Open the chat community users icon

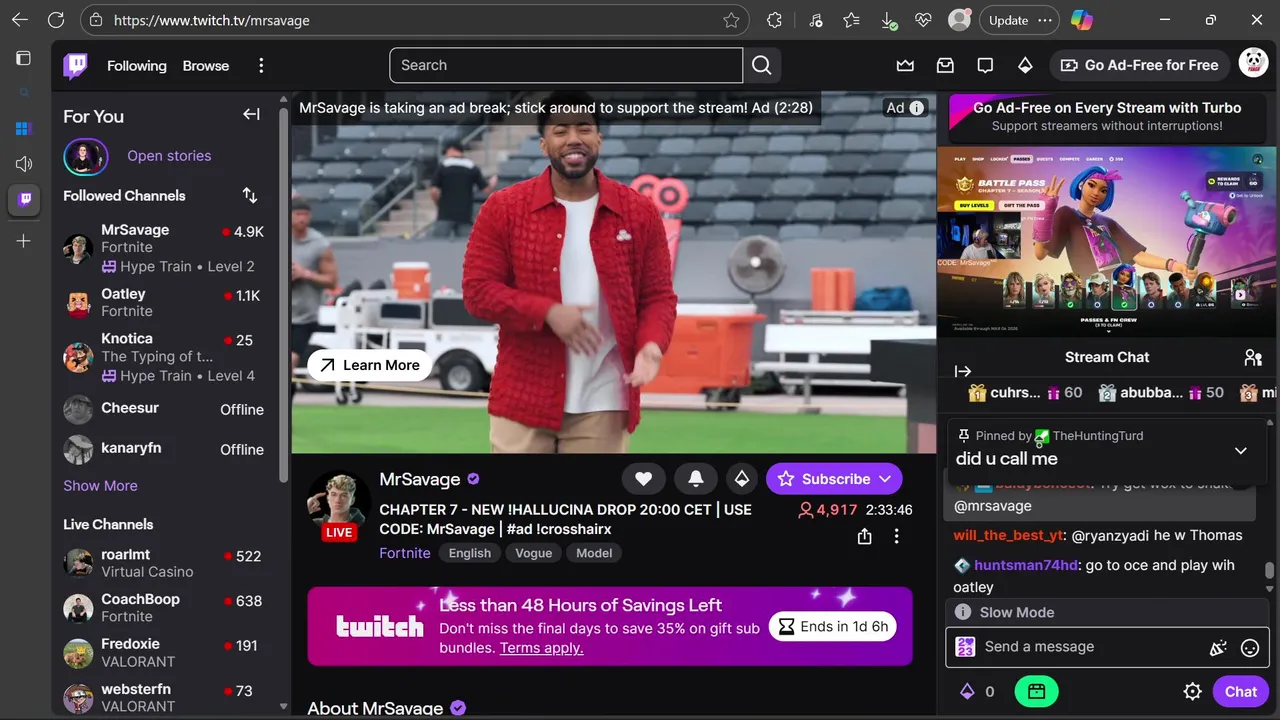(x=1253, y=357)
